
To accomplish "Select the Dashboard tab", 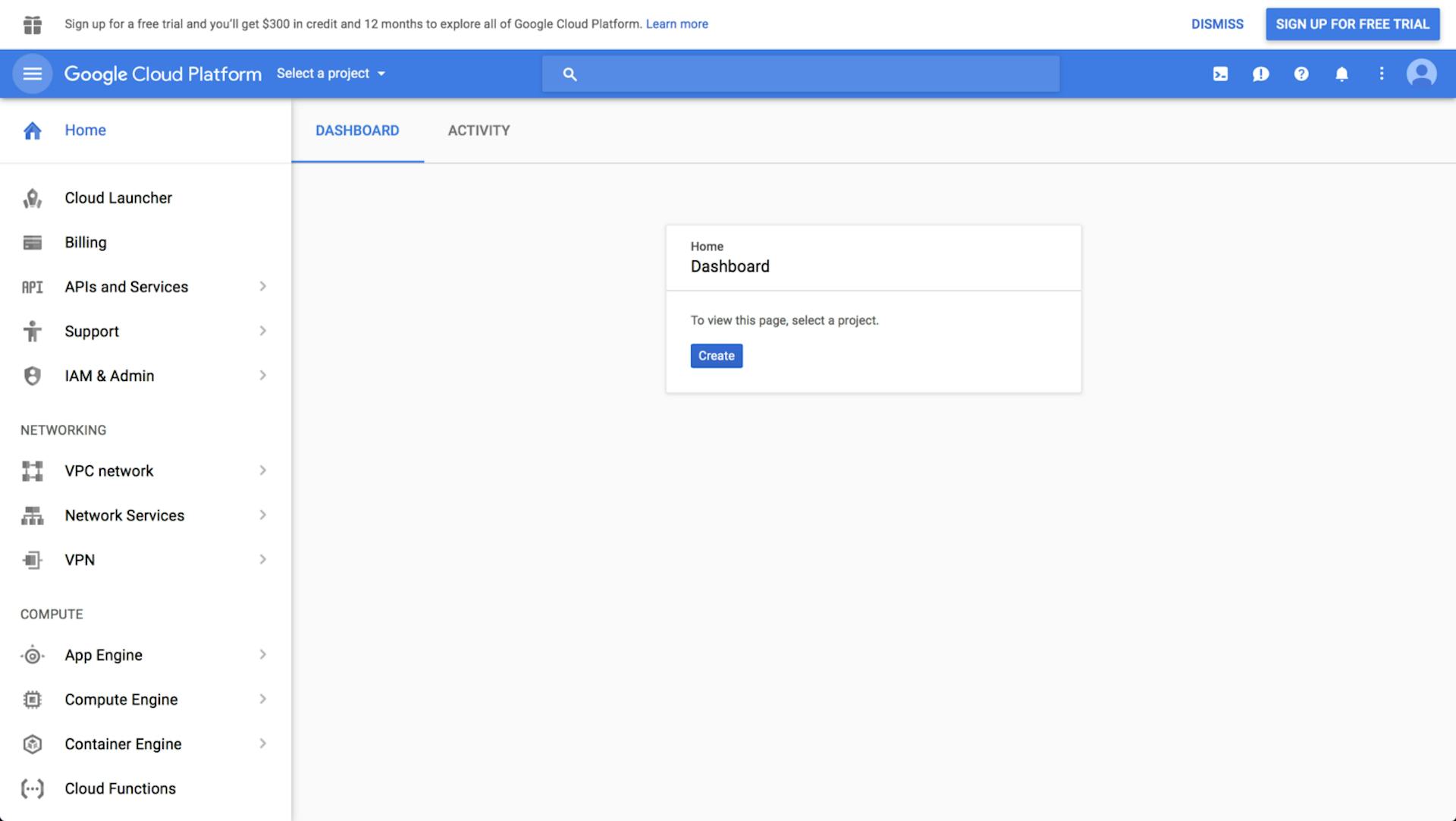I will [357, 130].
